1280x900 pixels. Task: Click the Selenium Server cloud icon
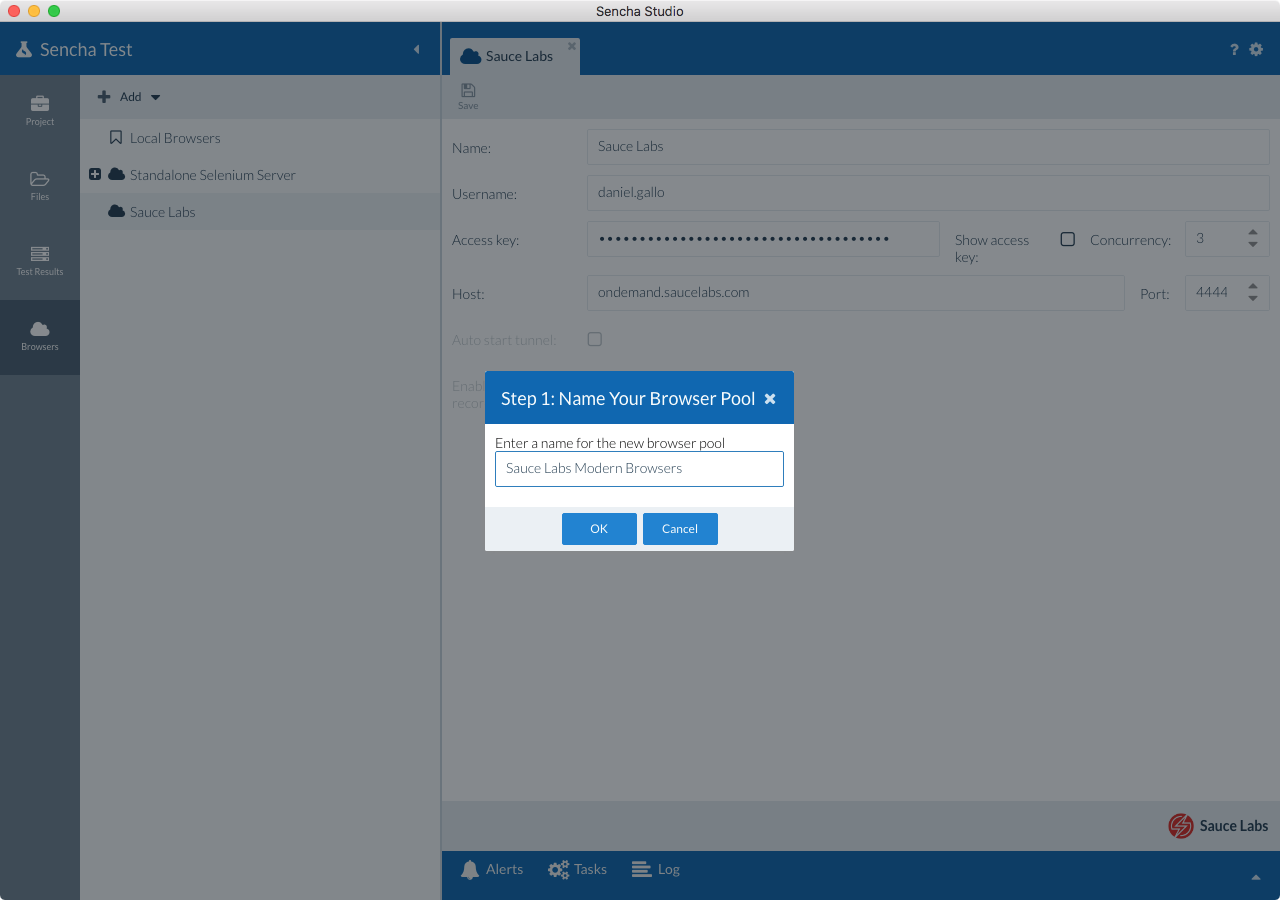[116, 175]
